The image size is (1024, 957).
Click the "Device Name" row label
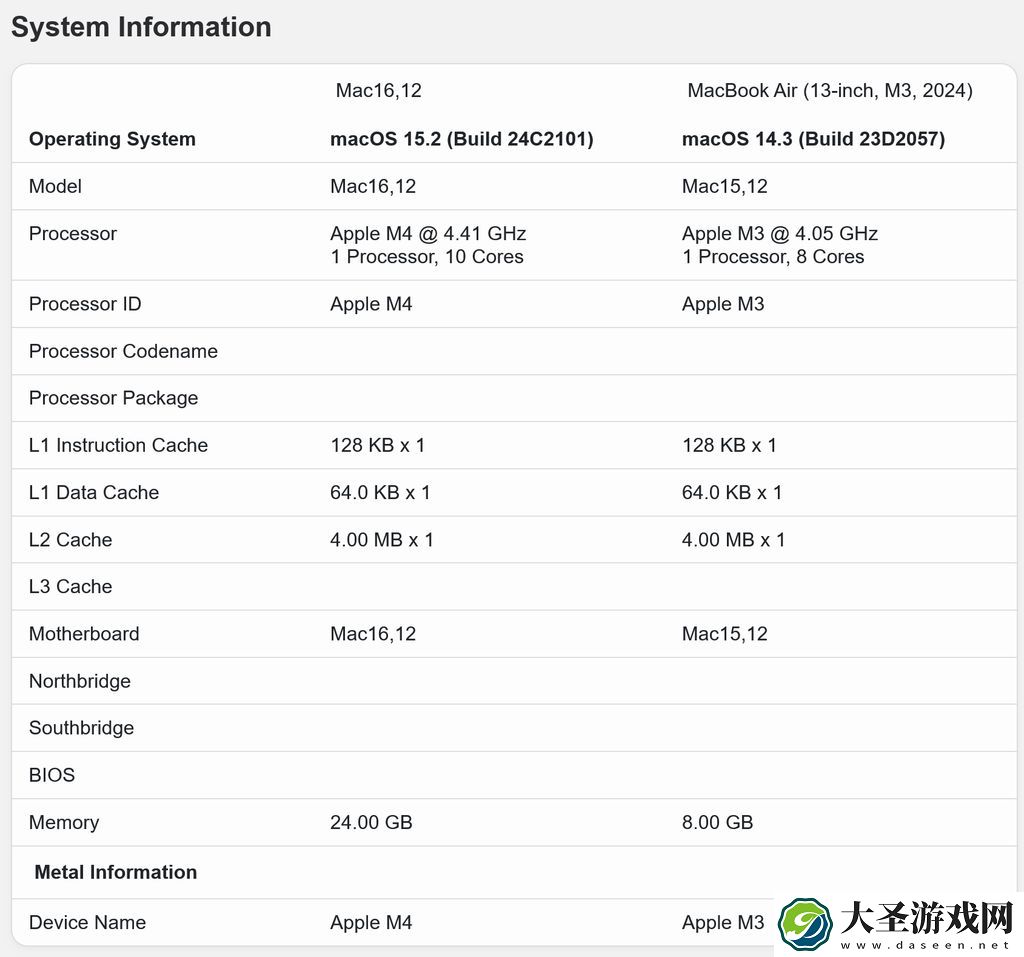pos(88,922)
